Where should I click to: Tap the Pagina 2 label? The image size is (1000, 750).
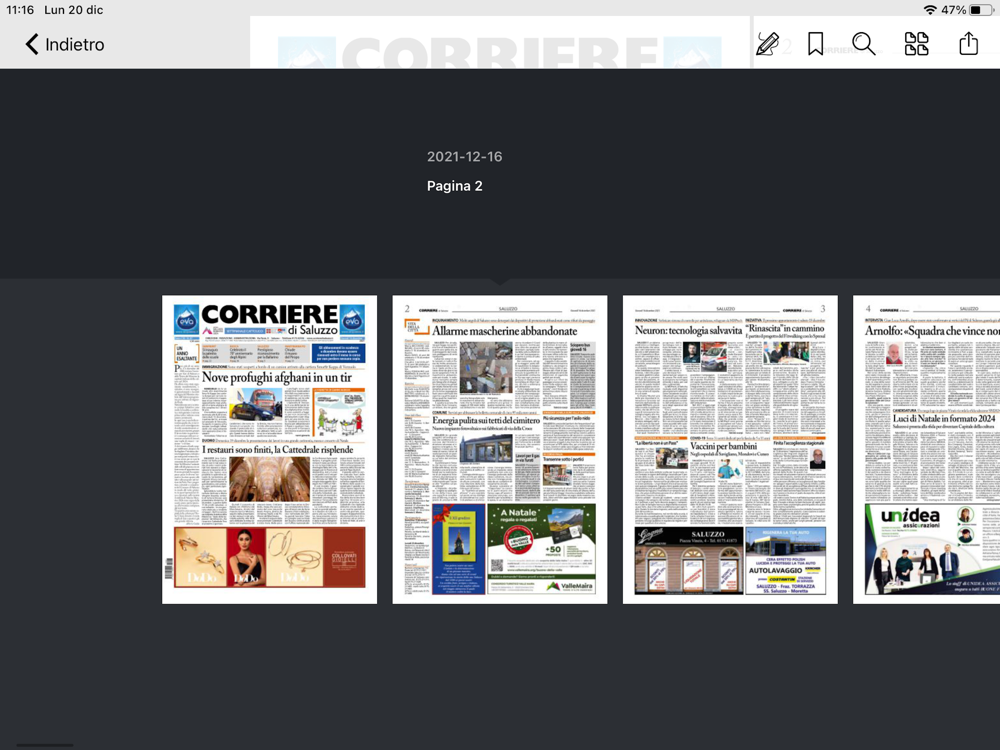(454, 186)
